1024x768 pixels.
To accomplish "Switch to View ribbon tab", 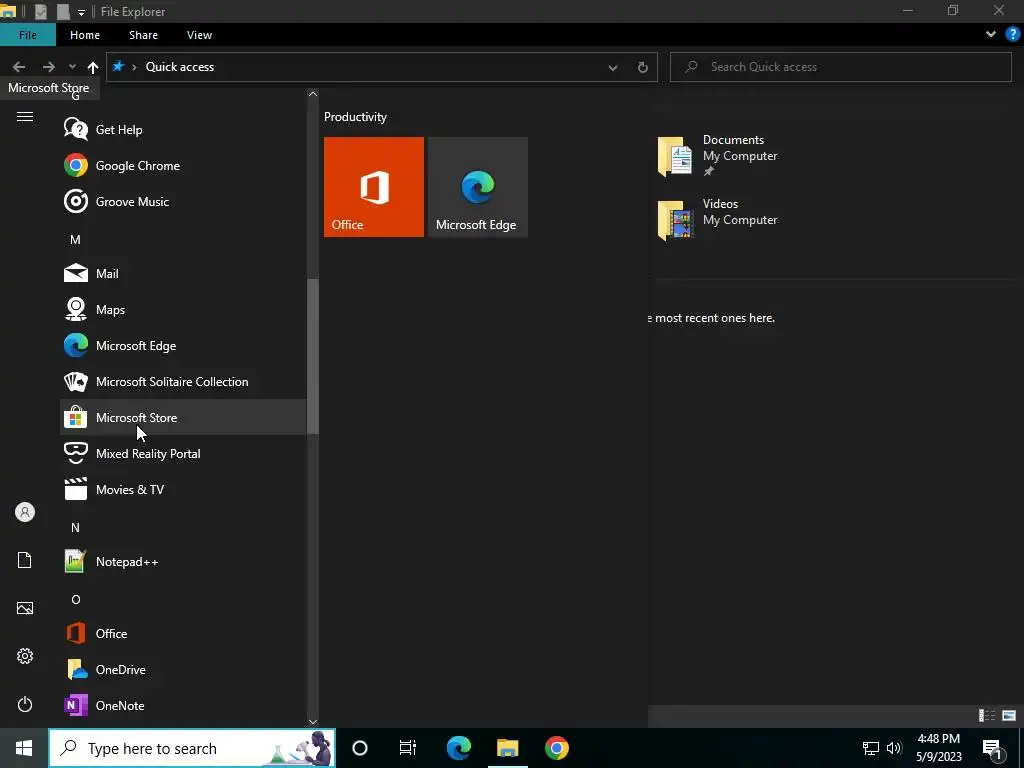I will pyautogui.click(x=199, y=35).
